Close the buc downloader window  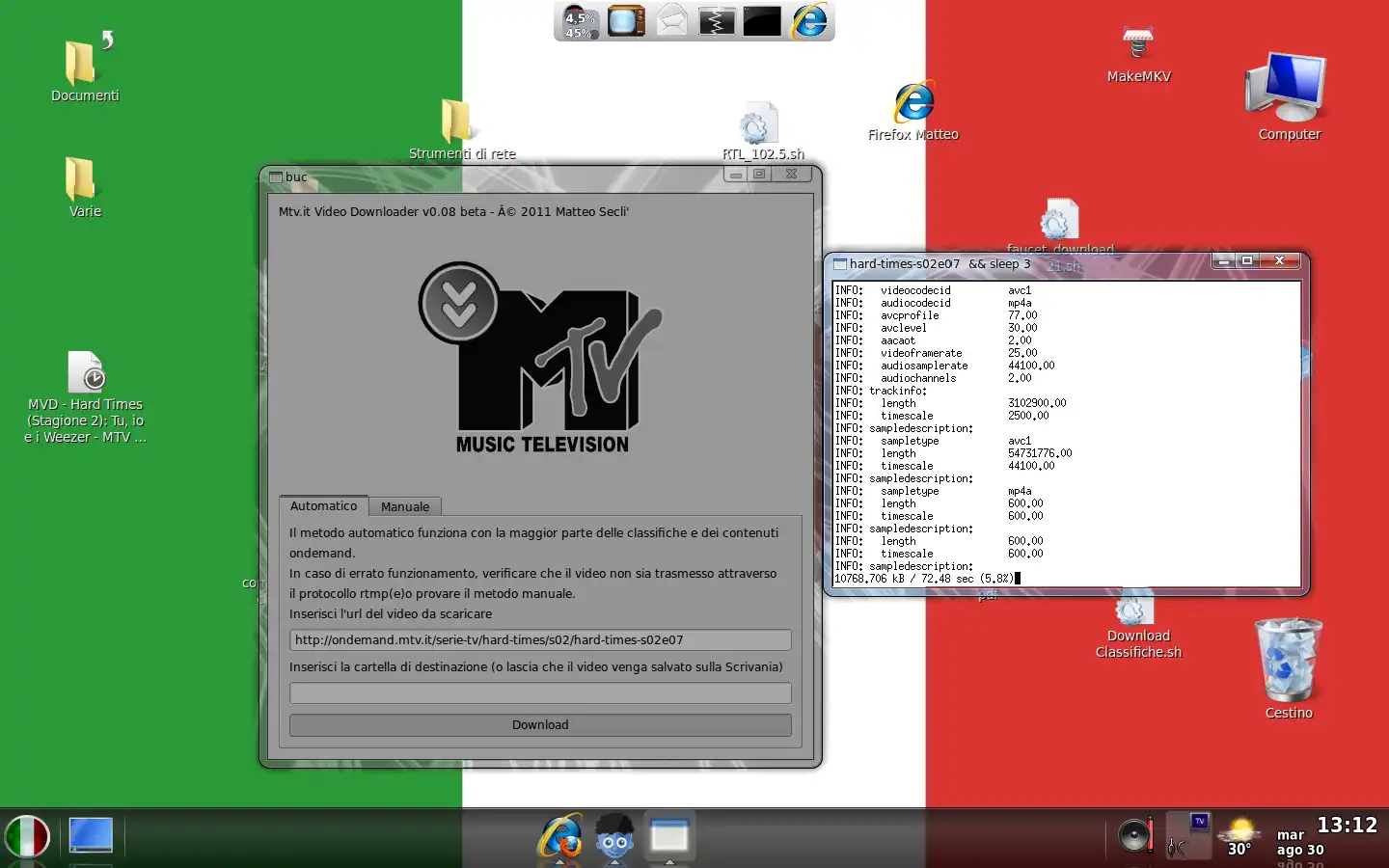(791, 175)
